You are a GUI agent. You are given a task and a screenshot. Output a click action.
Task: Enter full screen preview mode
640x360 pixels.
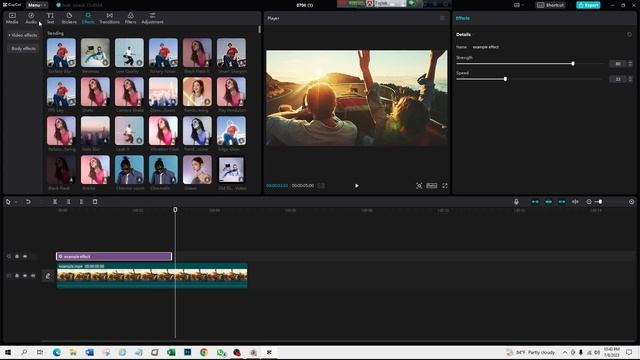pos(445,186)
